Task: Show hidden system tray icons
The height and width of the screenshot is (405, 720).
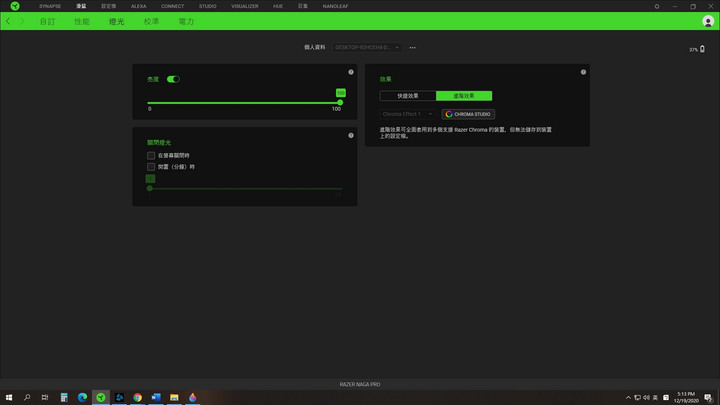Action: [628, 398]
